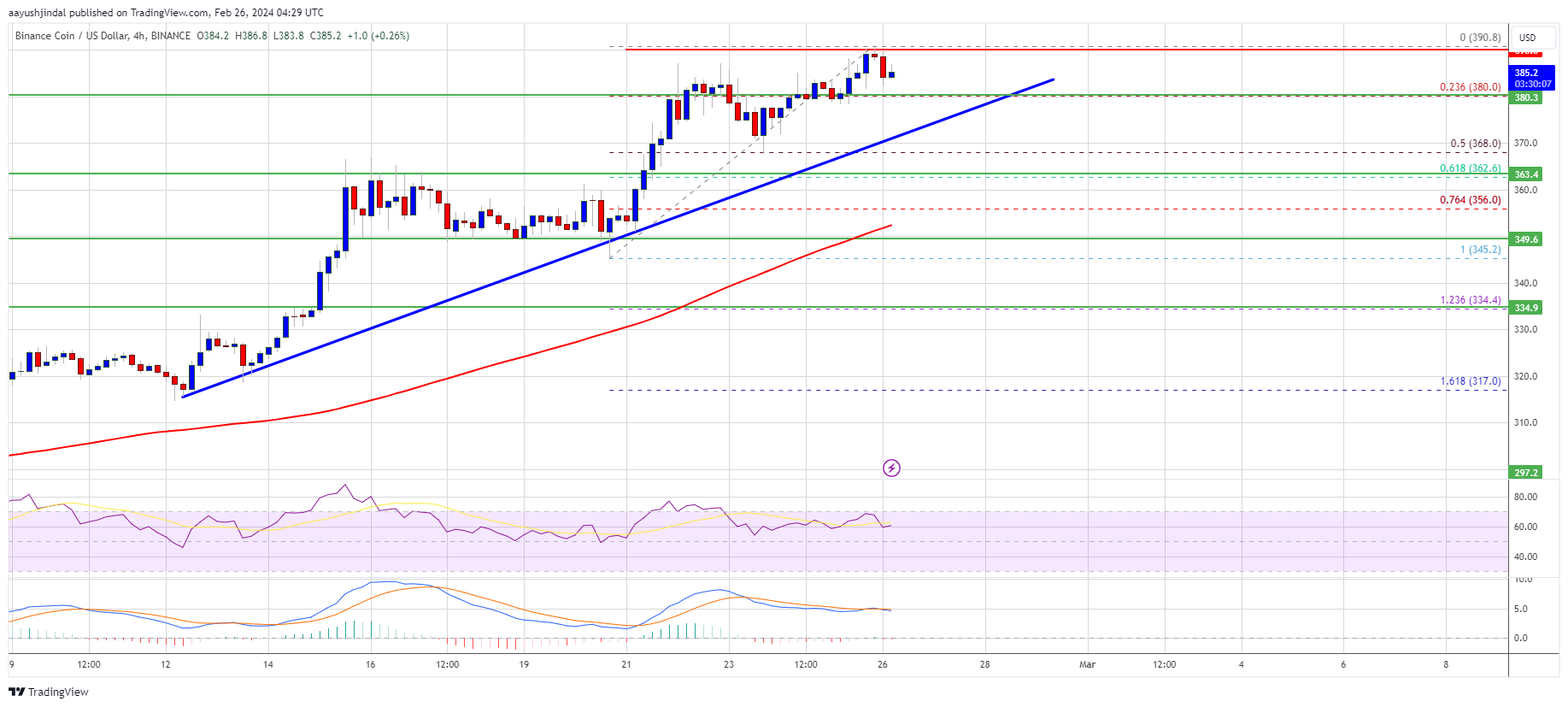This screenshot has height=707, width=1568.
Task: Select the 0.618 (362.6) Fibonacci label
Action: click(x=1470, y=168)
